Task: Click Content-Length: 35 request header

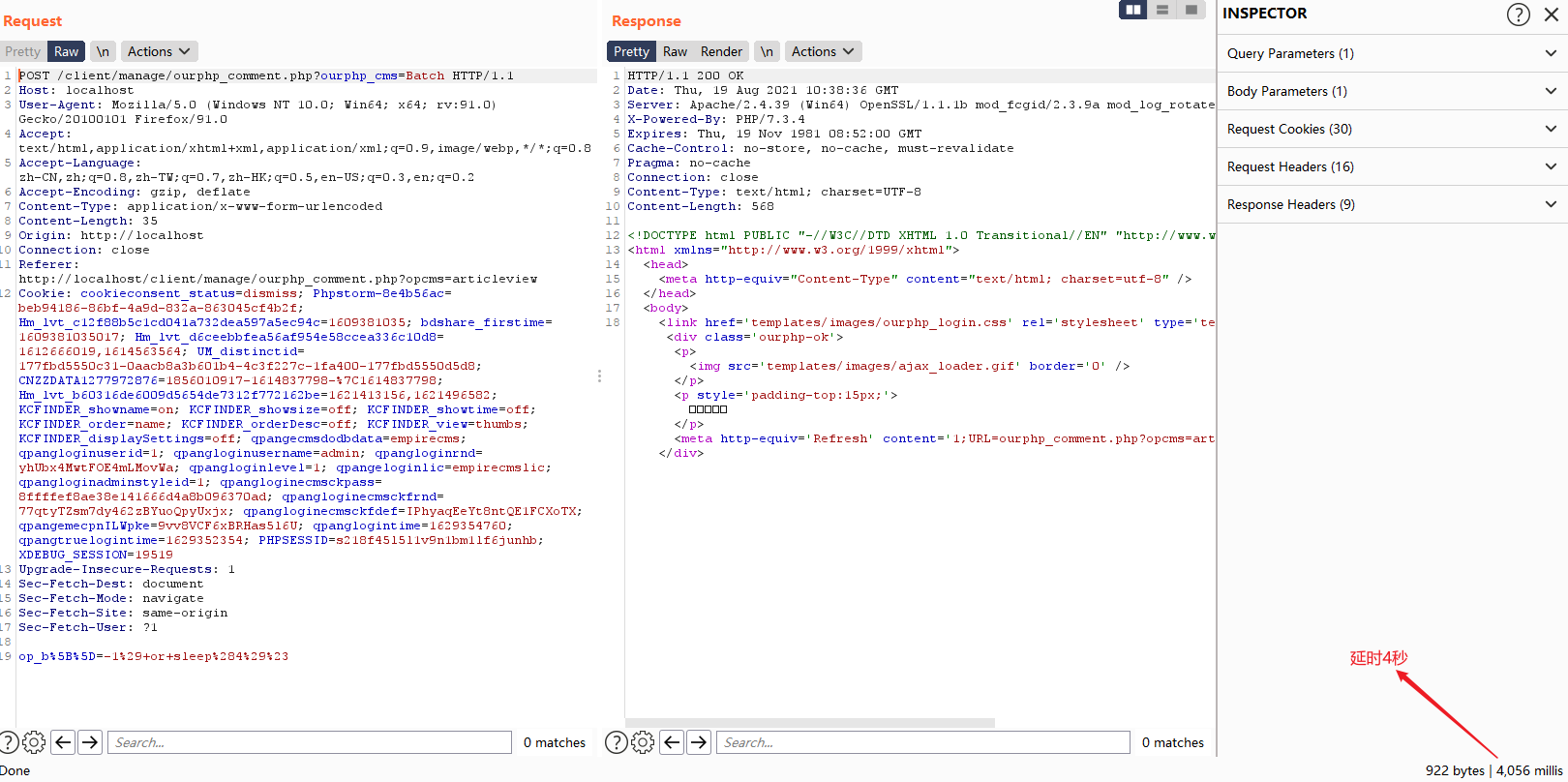Action: tap(88, 221)
